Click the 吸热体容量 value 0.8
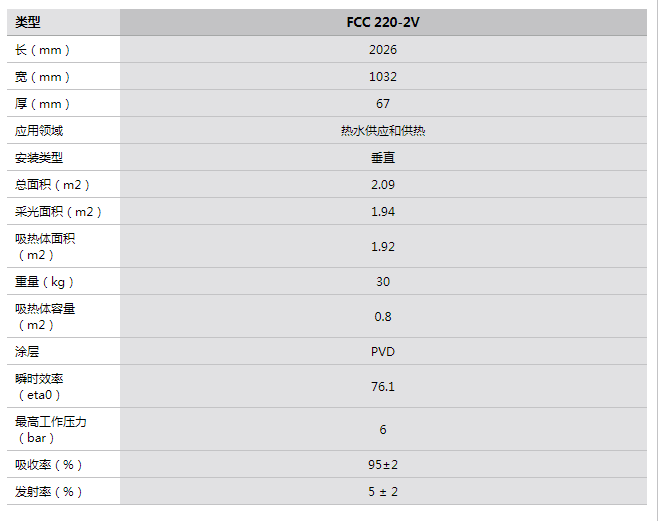Screen dimensions: 658x521 [382, 316]
